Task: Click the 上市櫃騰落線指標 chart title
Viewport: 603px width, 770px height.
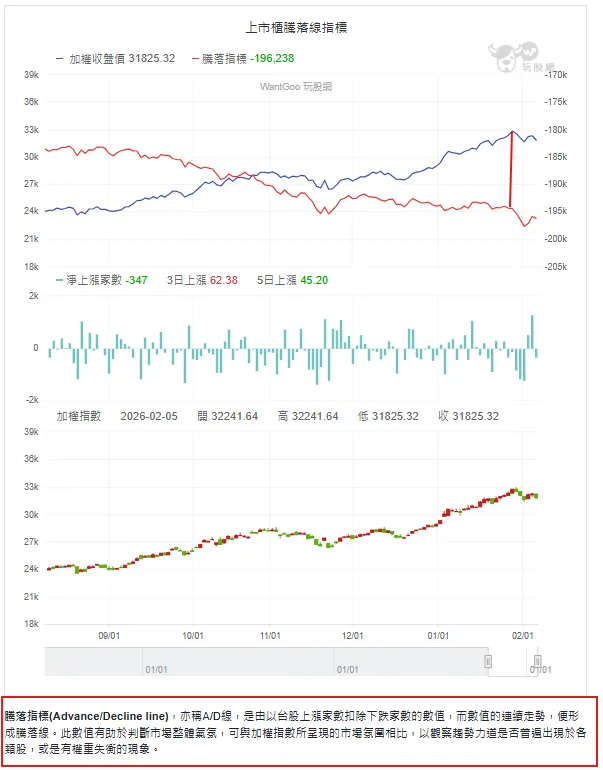Action: click(x=297, y=27)
